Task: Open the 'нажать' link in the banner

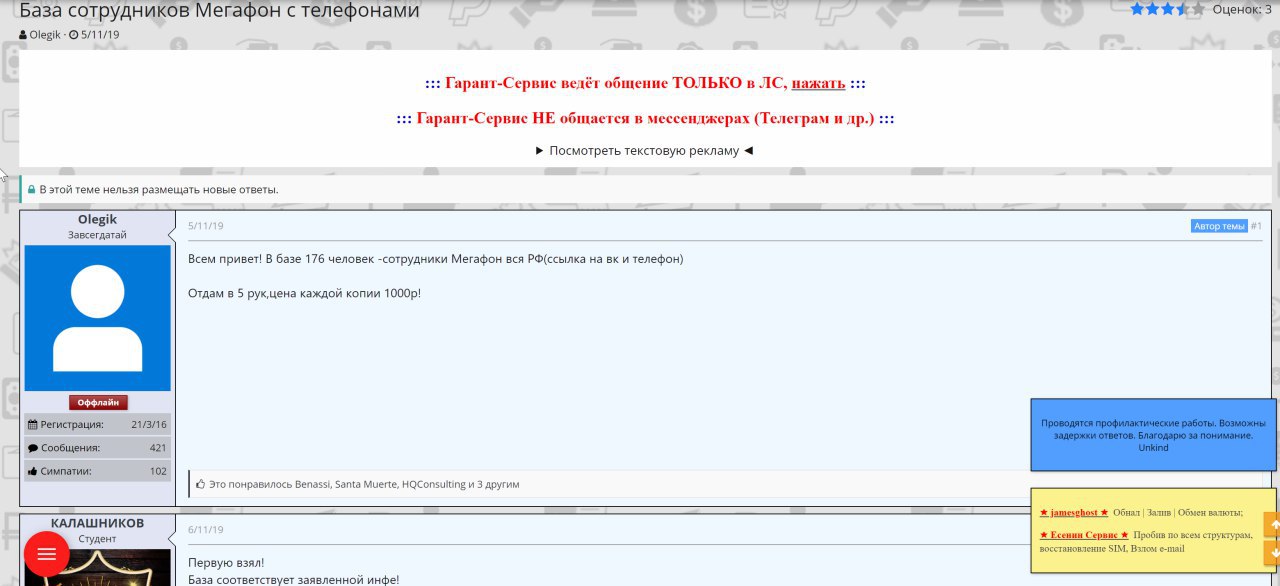Action: tap(818, 83)
